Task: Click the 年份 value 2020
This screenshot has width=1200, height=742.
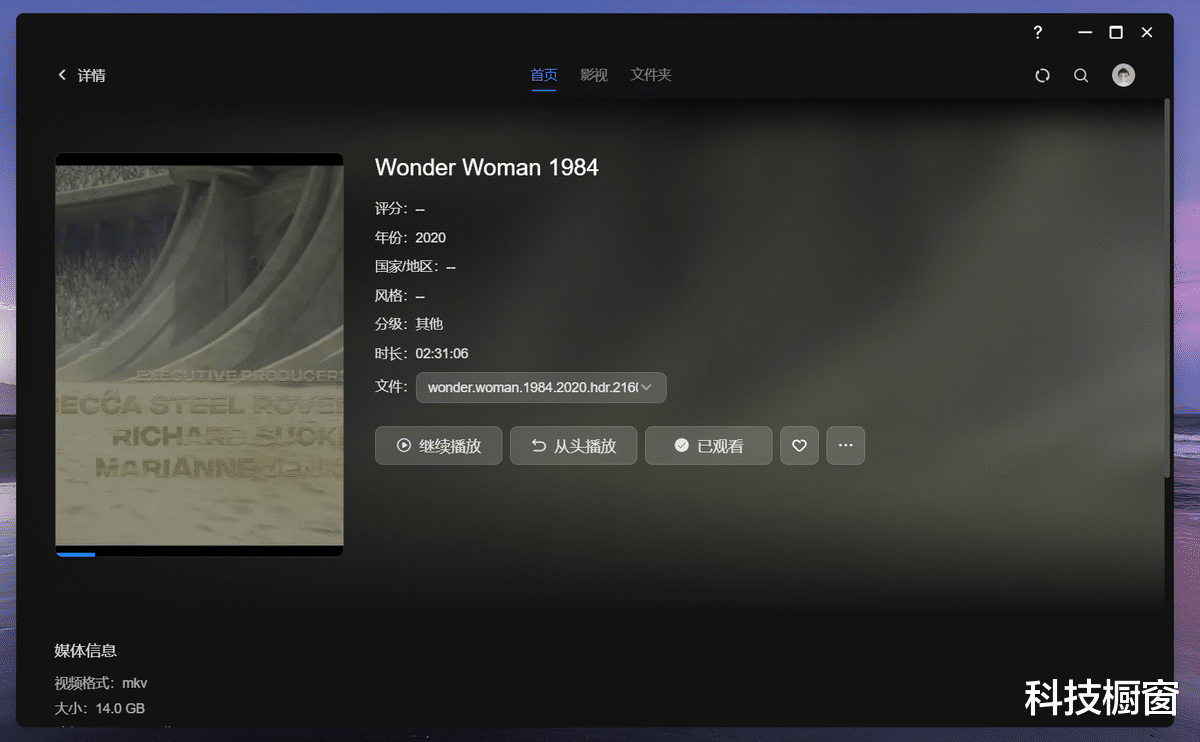Action: [431, 238]
